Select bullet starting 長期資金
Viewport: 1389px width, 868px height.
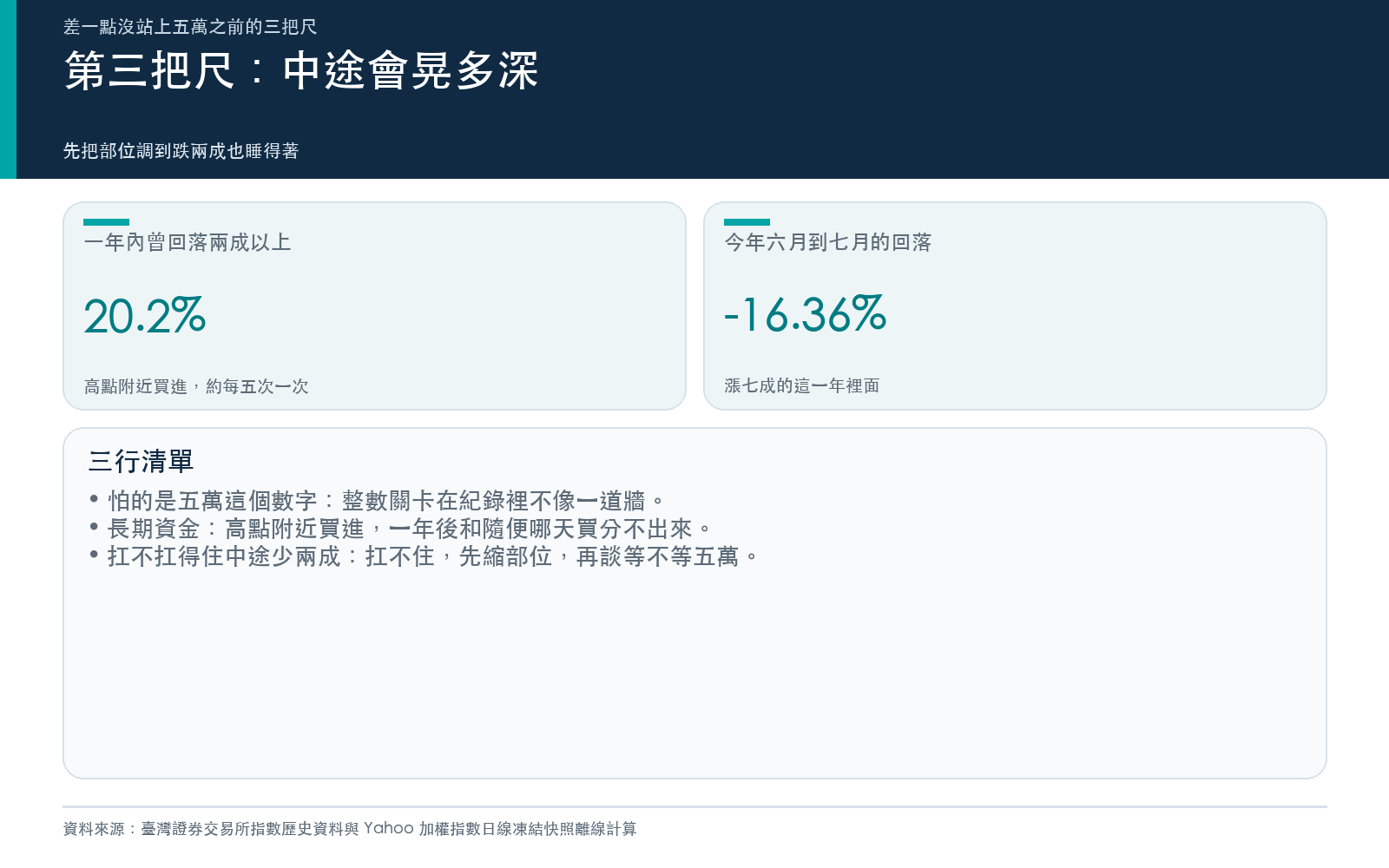point(400,529)
